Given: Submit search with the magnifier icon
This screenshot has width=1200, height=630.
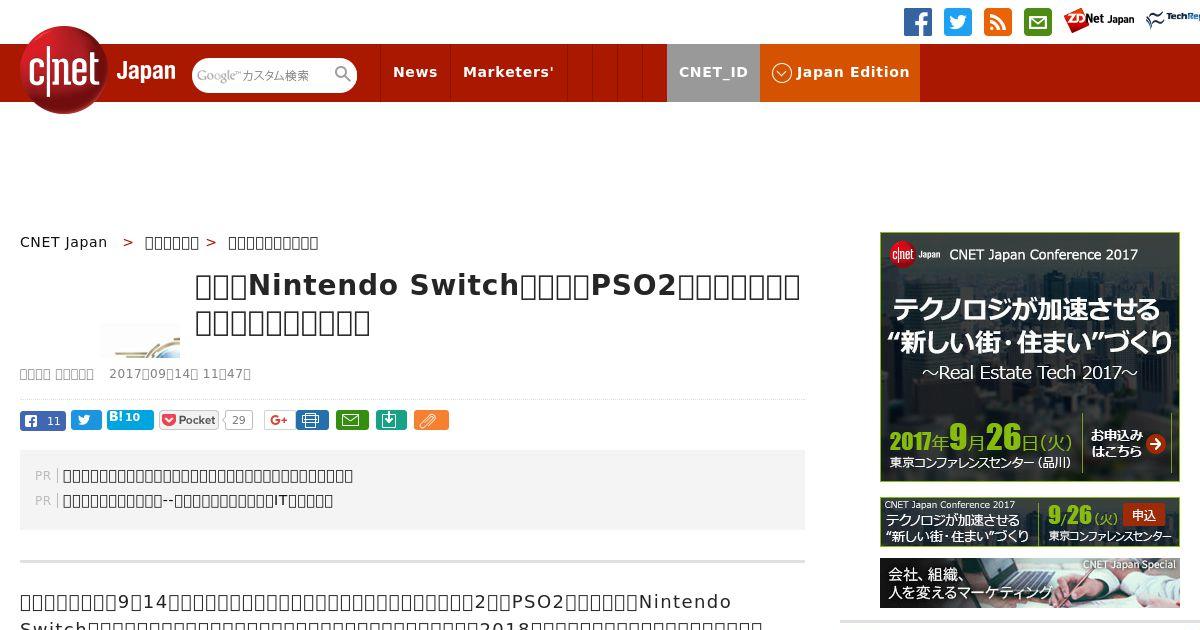Looking at the screenshot, I should (x=343, y=75).
